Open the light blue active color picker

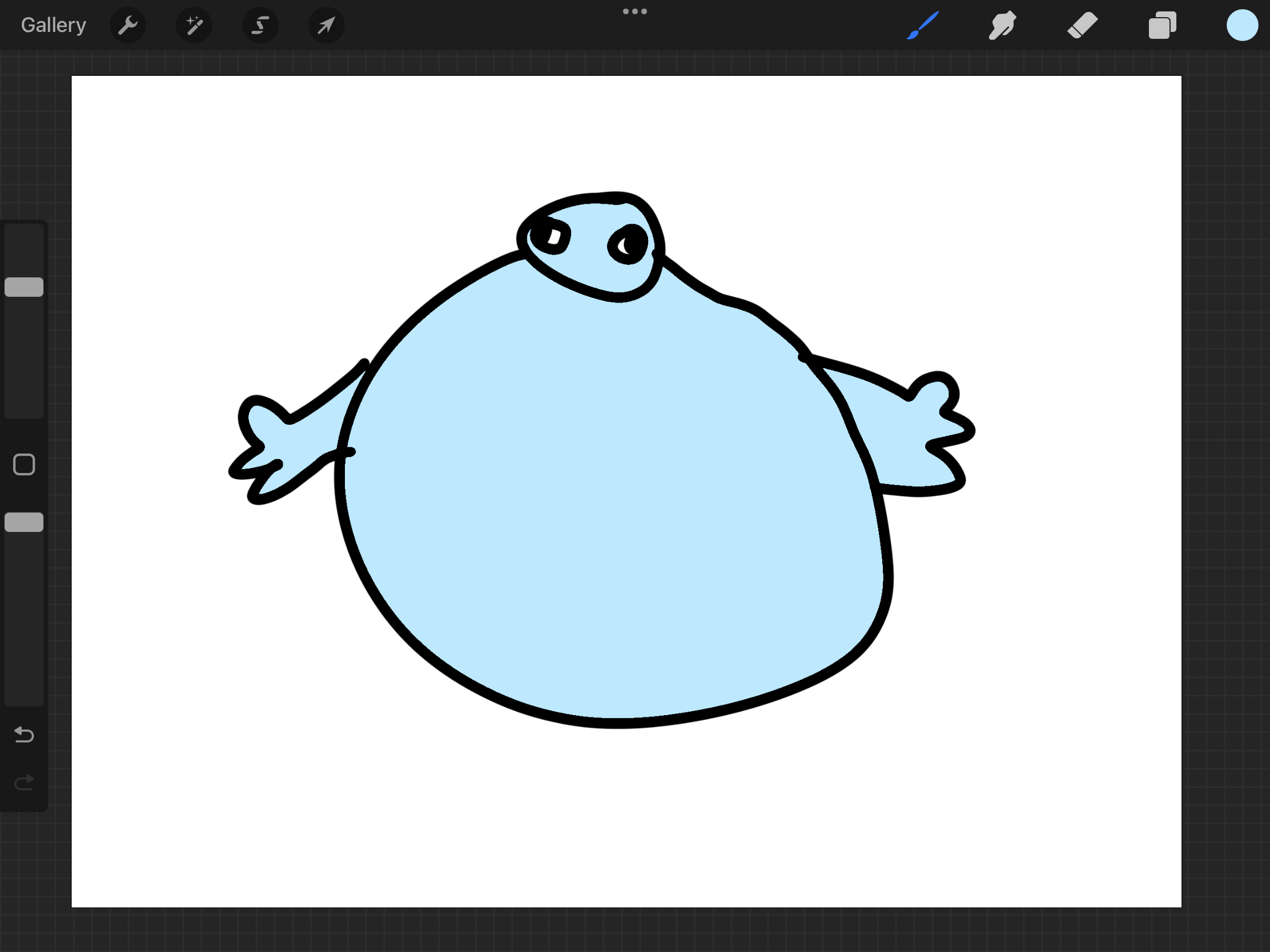[x=1242, y=25]
